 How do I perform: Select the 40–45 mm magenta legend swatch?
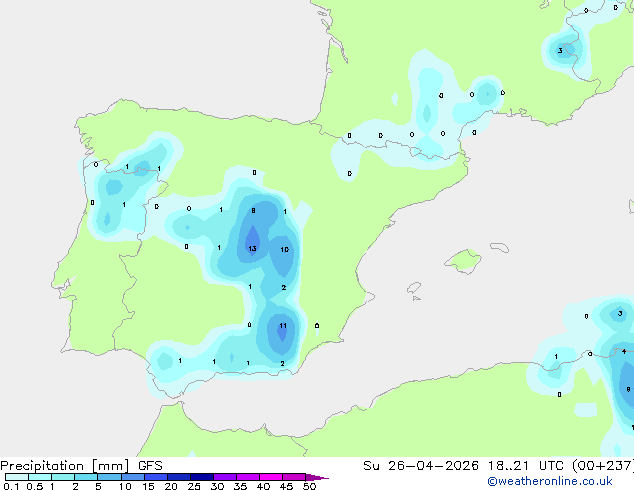[271, 477]
